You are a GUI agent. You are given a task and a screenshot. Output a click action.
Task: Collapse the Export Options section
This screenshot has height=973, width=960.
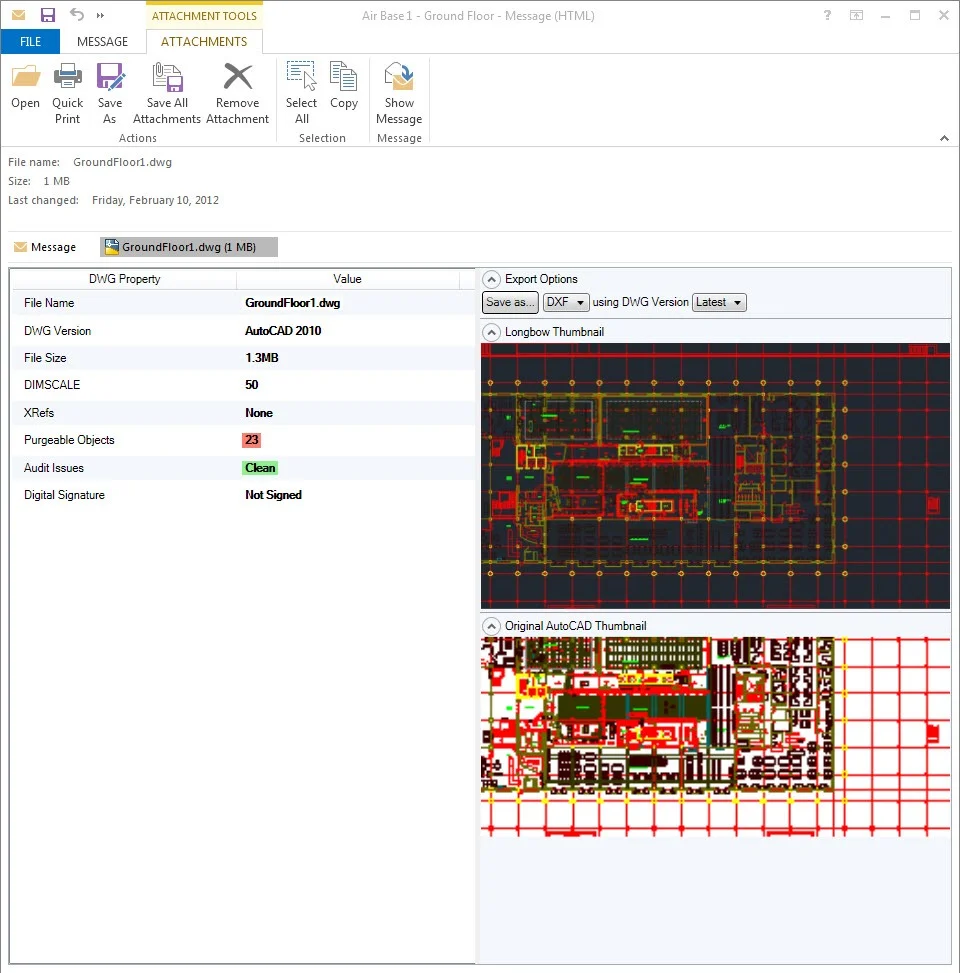tap(491, 280)
